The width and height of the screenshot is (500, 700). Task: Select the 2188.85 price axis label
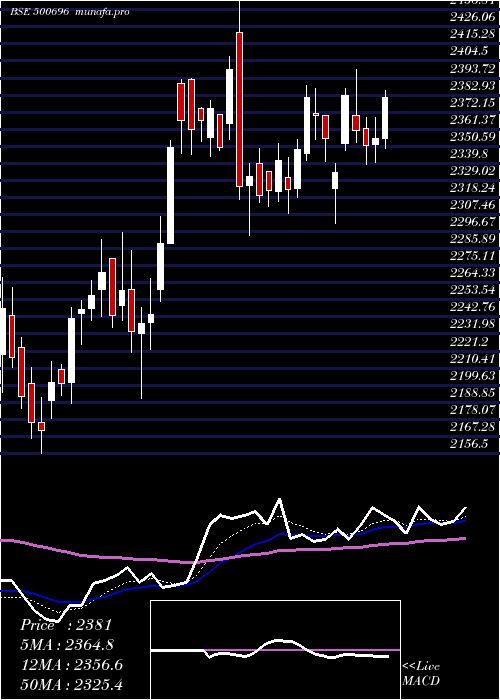tap(472, 393)
